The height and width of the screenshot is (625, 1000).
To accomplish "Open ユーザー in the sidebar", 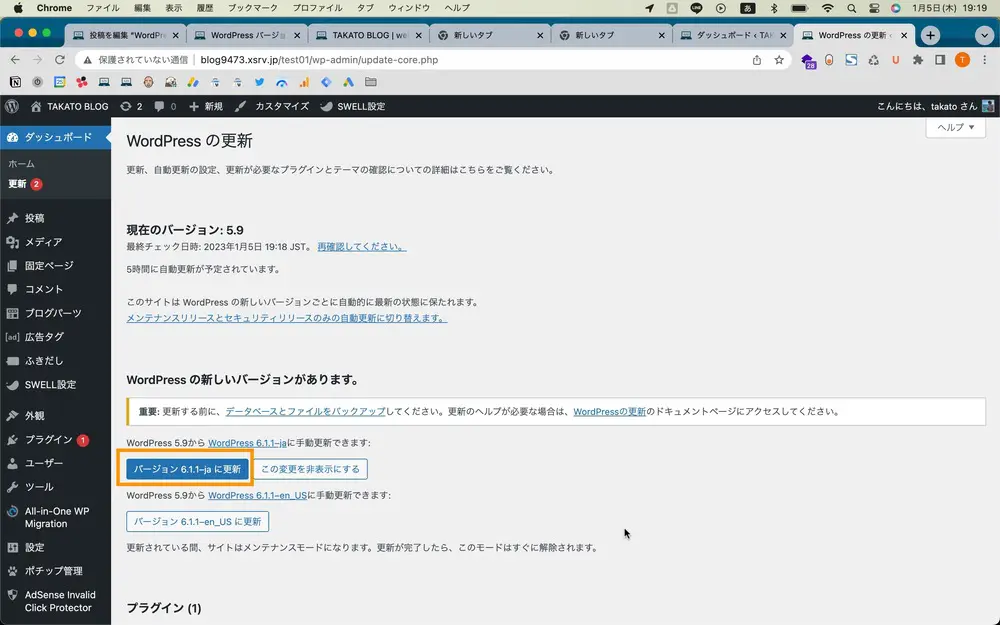I will tap(55, 463).
